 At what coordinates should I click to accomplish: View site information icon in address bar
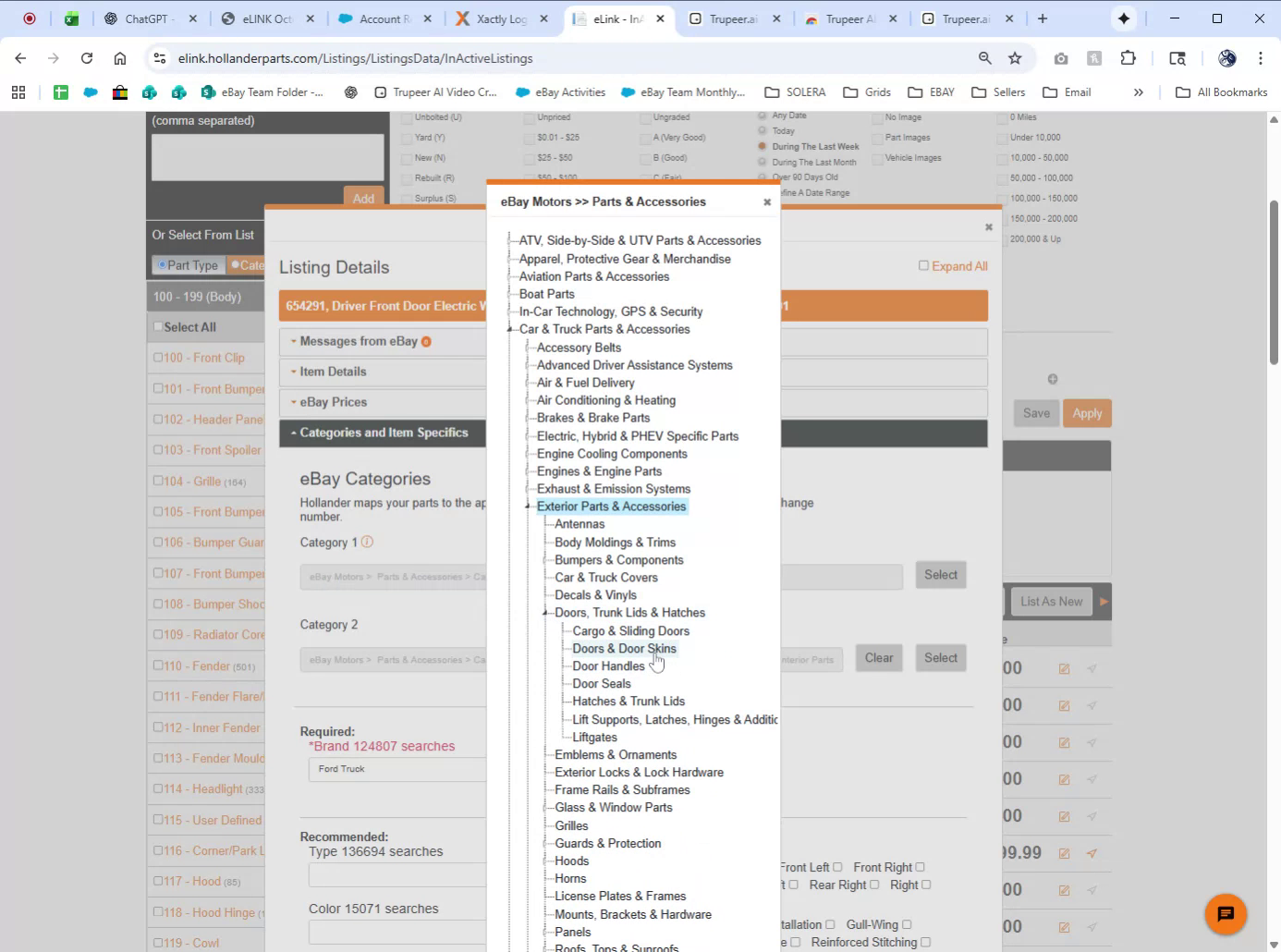click(x=160, y=58)
